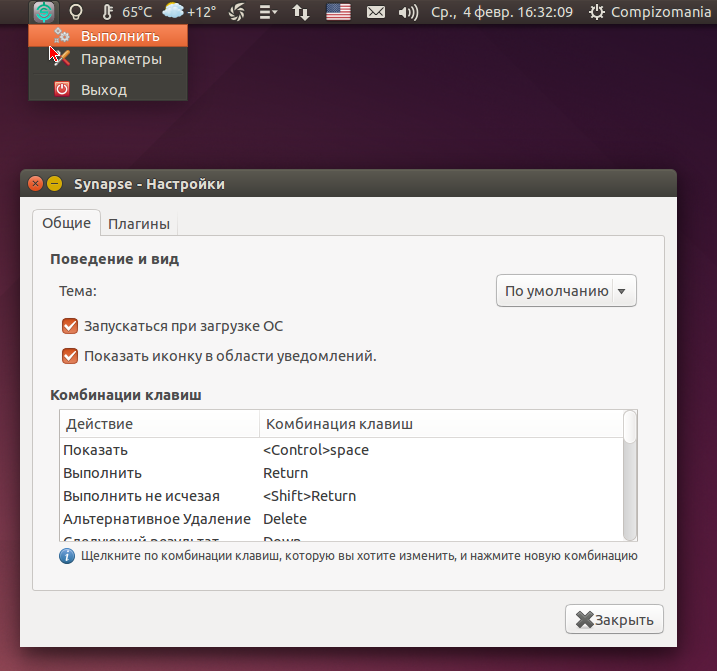717x671 pixels.
Task: Click the blue info icon below the list
Action: 67,556
